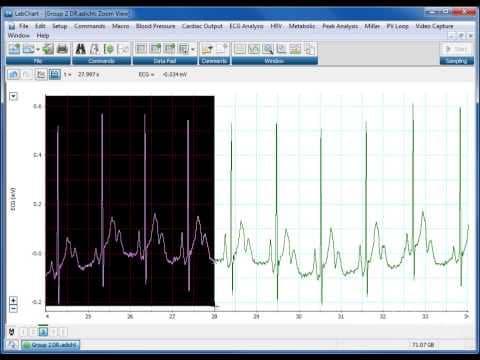Open the Edit menu
Image resolution: width=480 pixels, height=360 pixels.
pyautogui.click(x=40, y=26)
